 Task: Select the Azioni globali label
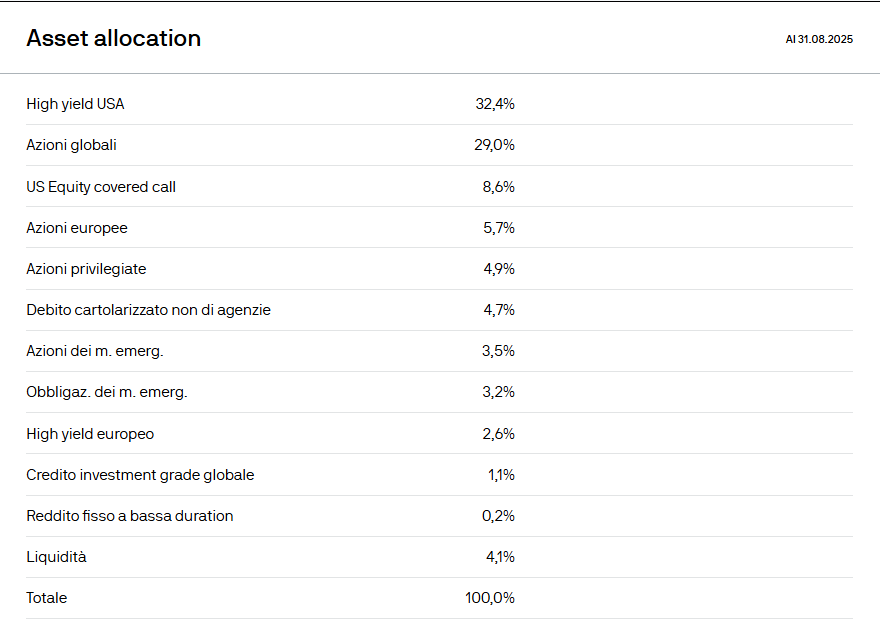pos(71,145)
